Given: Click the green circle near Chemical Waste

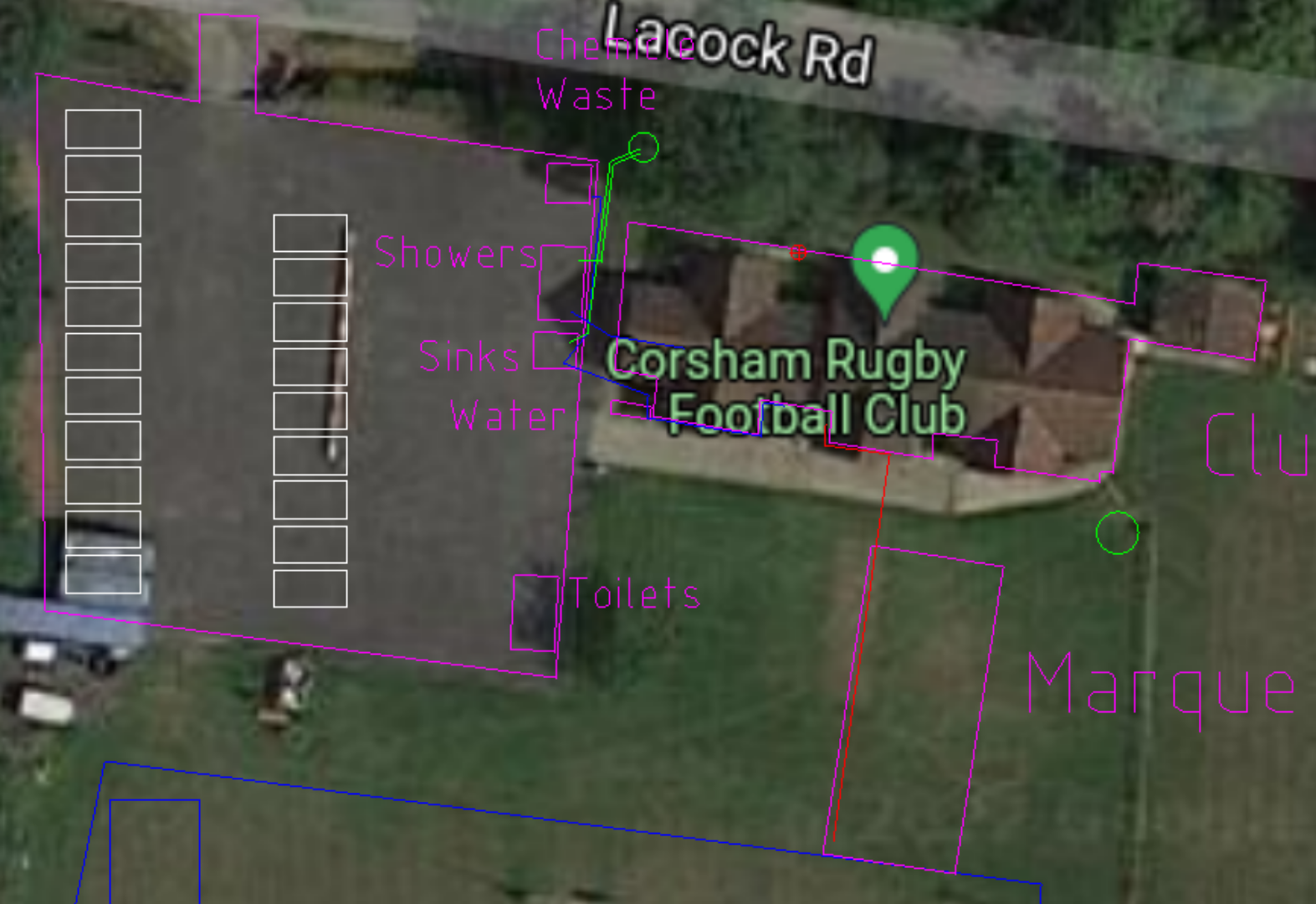Looking at the screenshot, I should coord(643,148).
